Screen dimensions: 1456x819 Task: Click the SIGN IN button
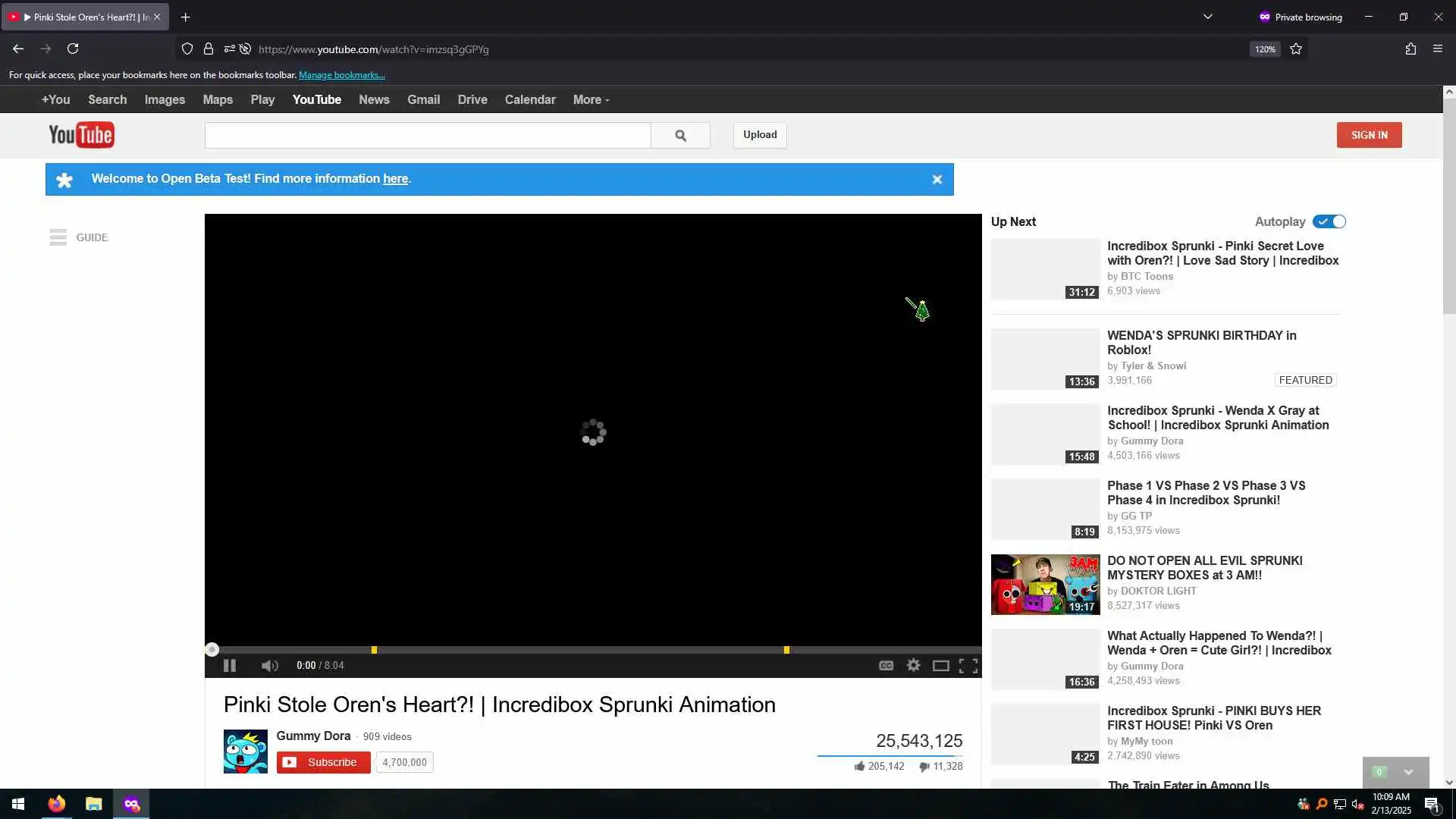click(x=1369, y=135)
